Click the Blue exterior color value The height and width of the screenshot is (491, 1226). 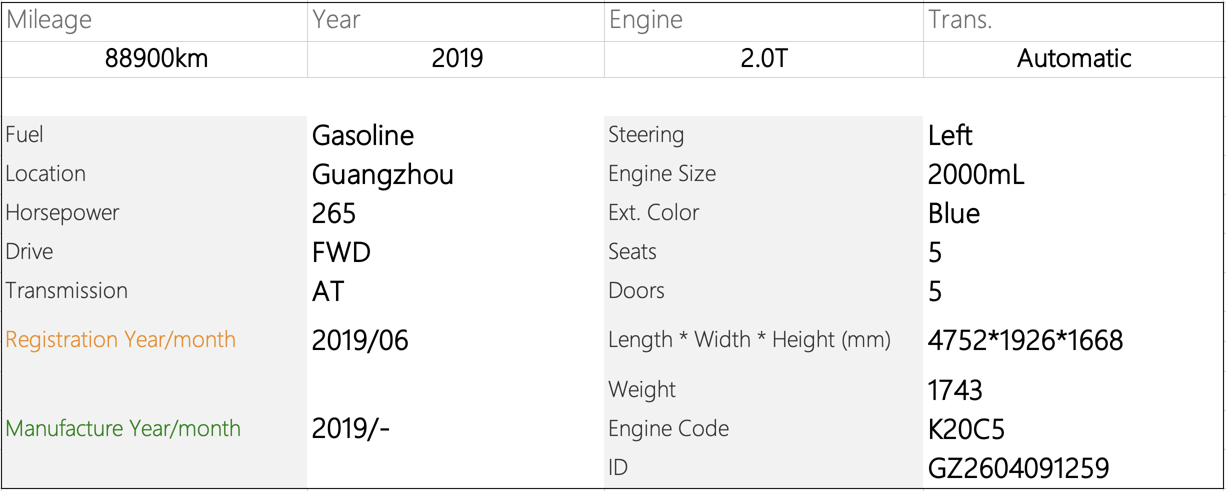954,214
